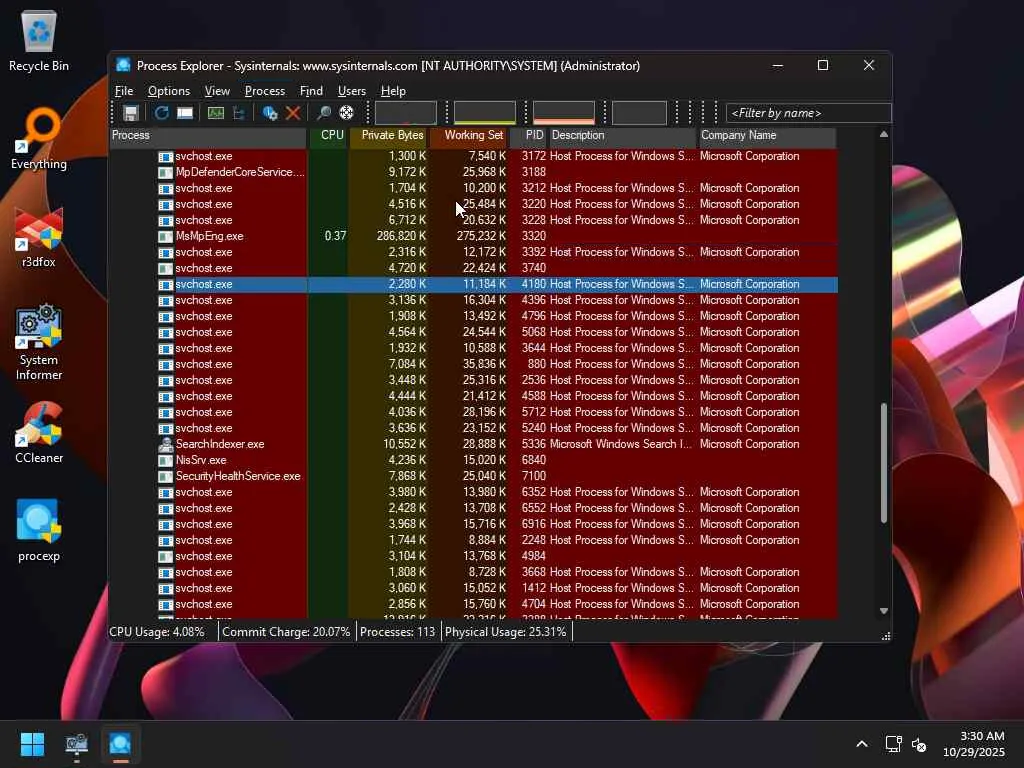Sort by the CPU column header
Viewport: 1024px width, 768px height.
[328, 136]
